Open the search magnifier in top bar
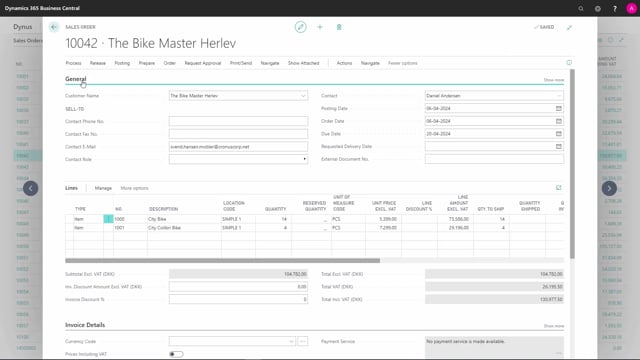 click(581, 8)
